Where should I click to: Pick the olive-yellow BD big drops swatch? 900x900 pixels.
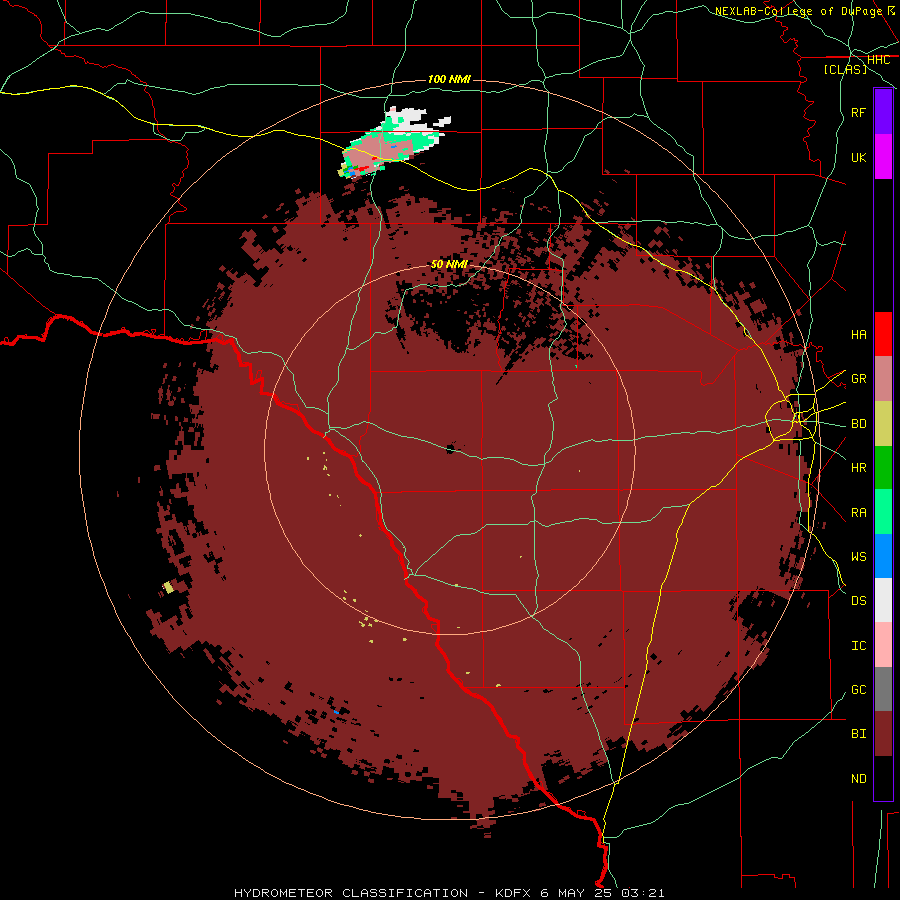coord(883,424)
